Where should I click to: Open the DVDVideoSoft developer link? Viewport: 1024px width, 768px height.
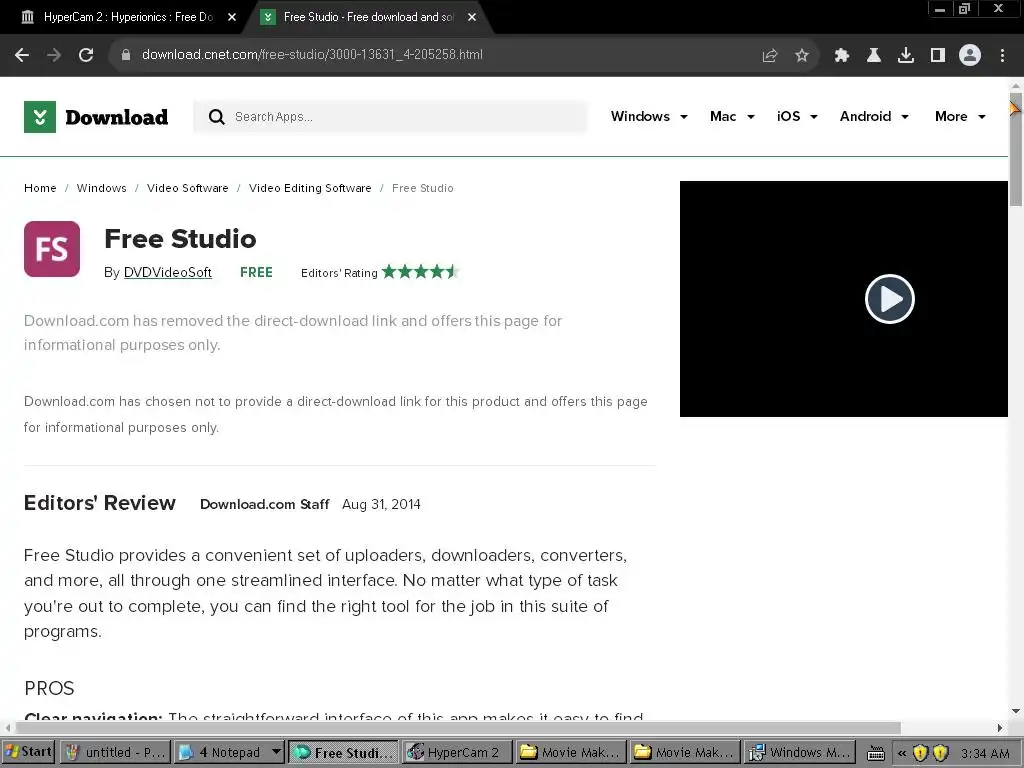point(167,272)
